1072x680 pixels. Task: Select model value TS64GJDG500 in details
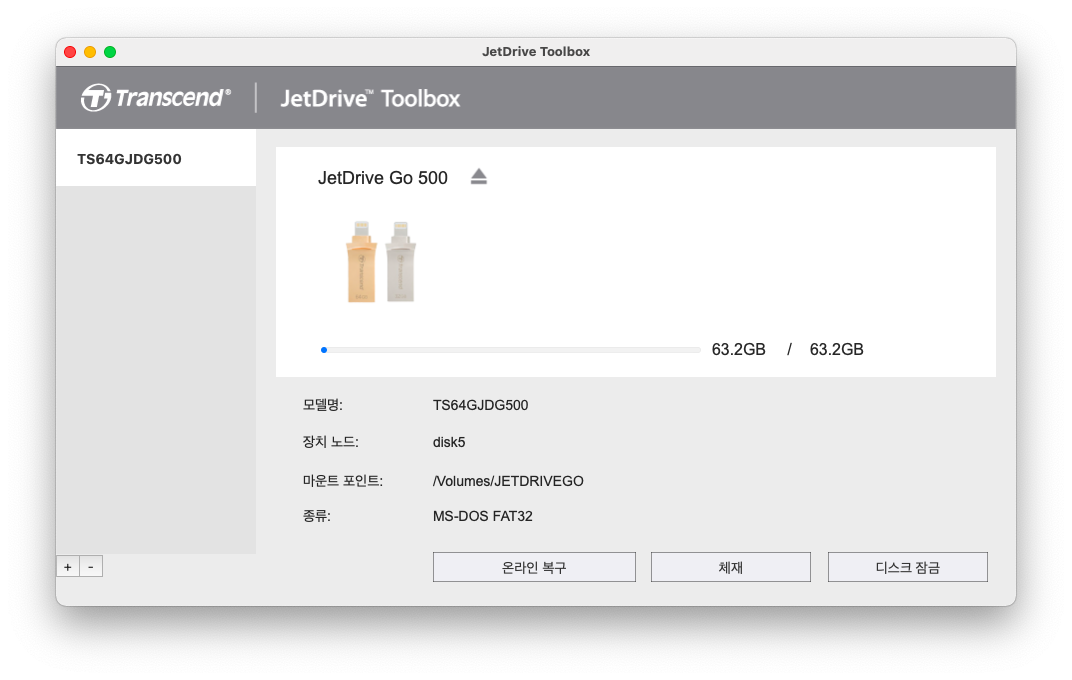tap(480, 405)
